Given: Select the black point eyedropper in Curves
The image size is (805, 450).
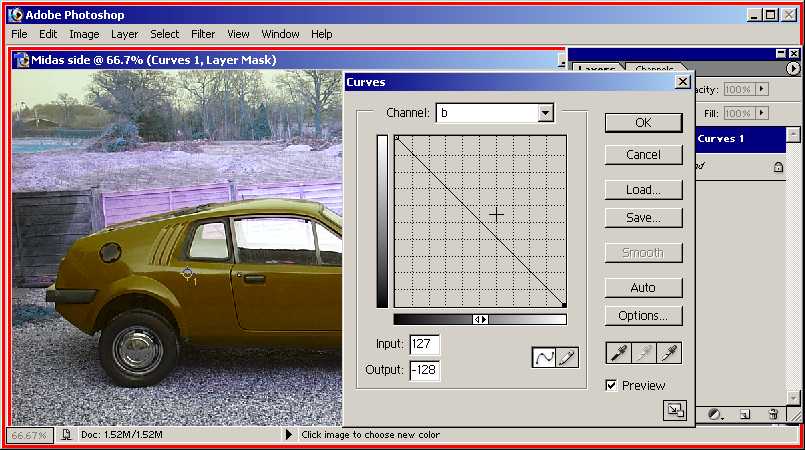Looking at the screenshot, I should tap(619, 353).
